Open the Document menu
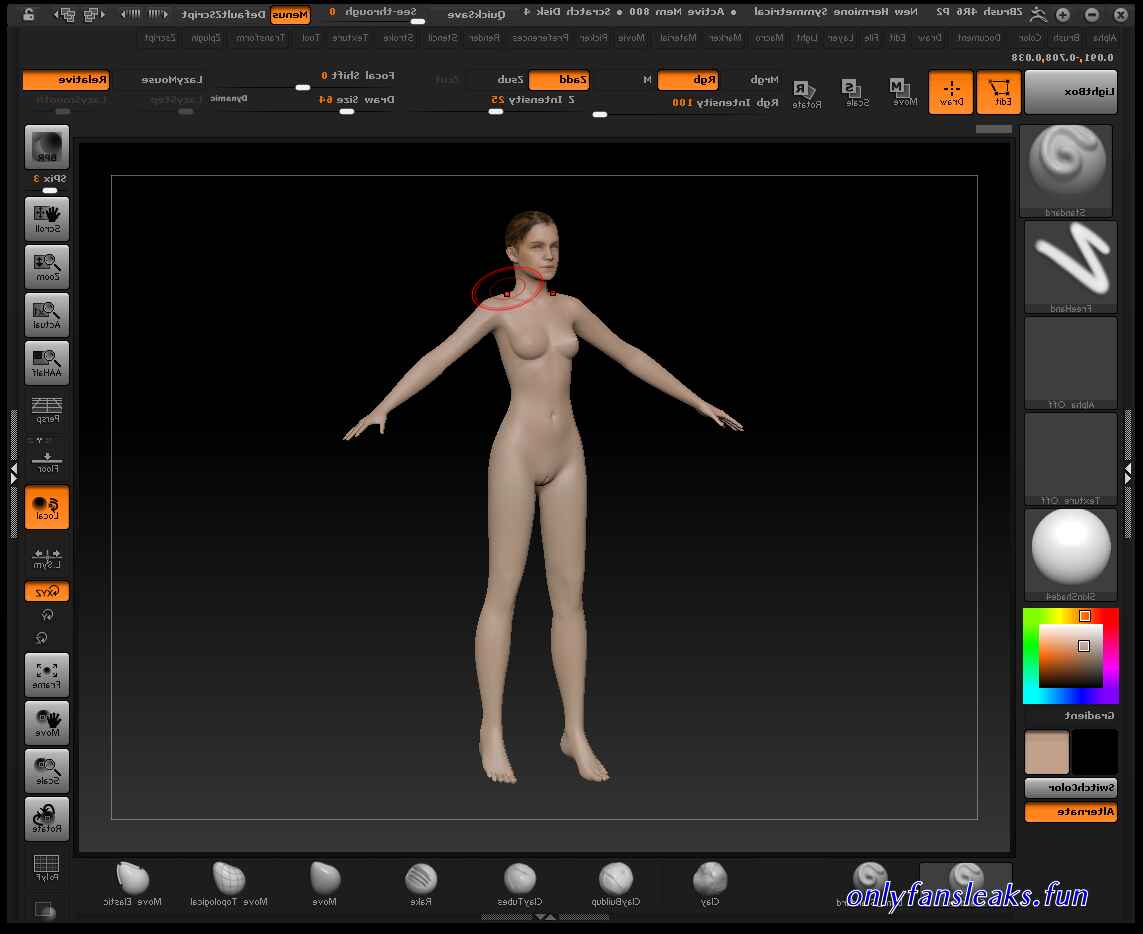Viewport: 1143px width, 934px height. (978, 37)
